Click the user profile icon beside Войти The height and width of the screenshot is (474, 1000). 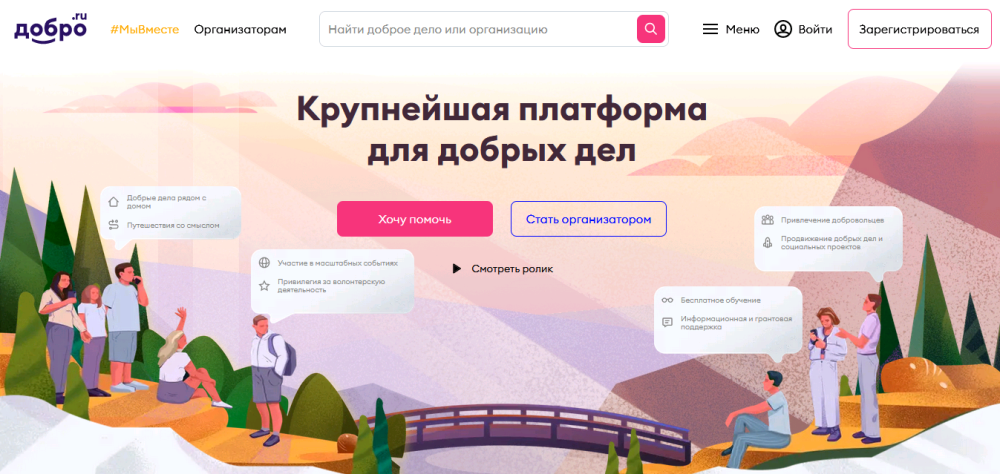pos(783,29)
